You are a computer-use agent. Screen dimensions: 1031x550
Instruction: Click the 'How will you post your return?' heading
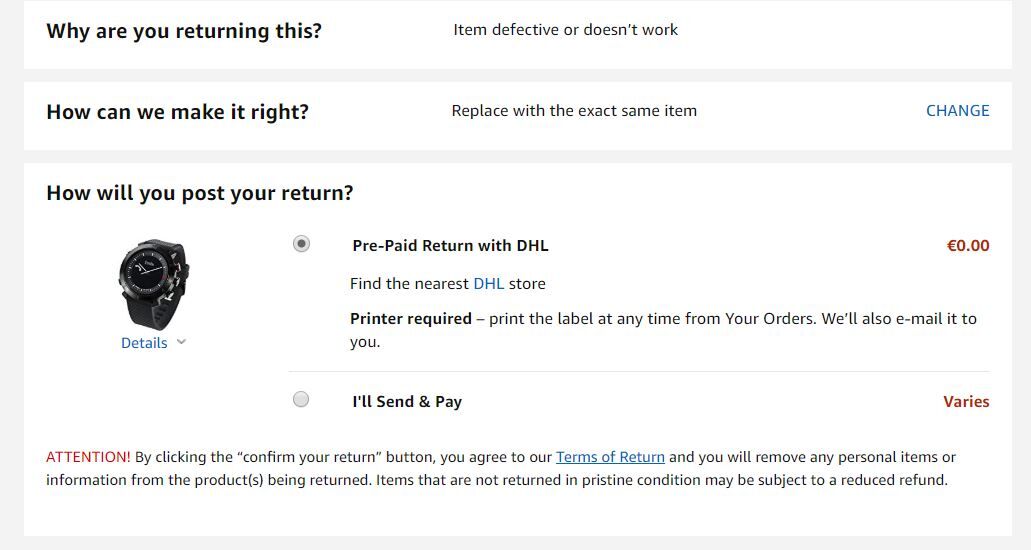pyautogui.click(x=200, y=193)
